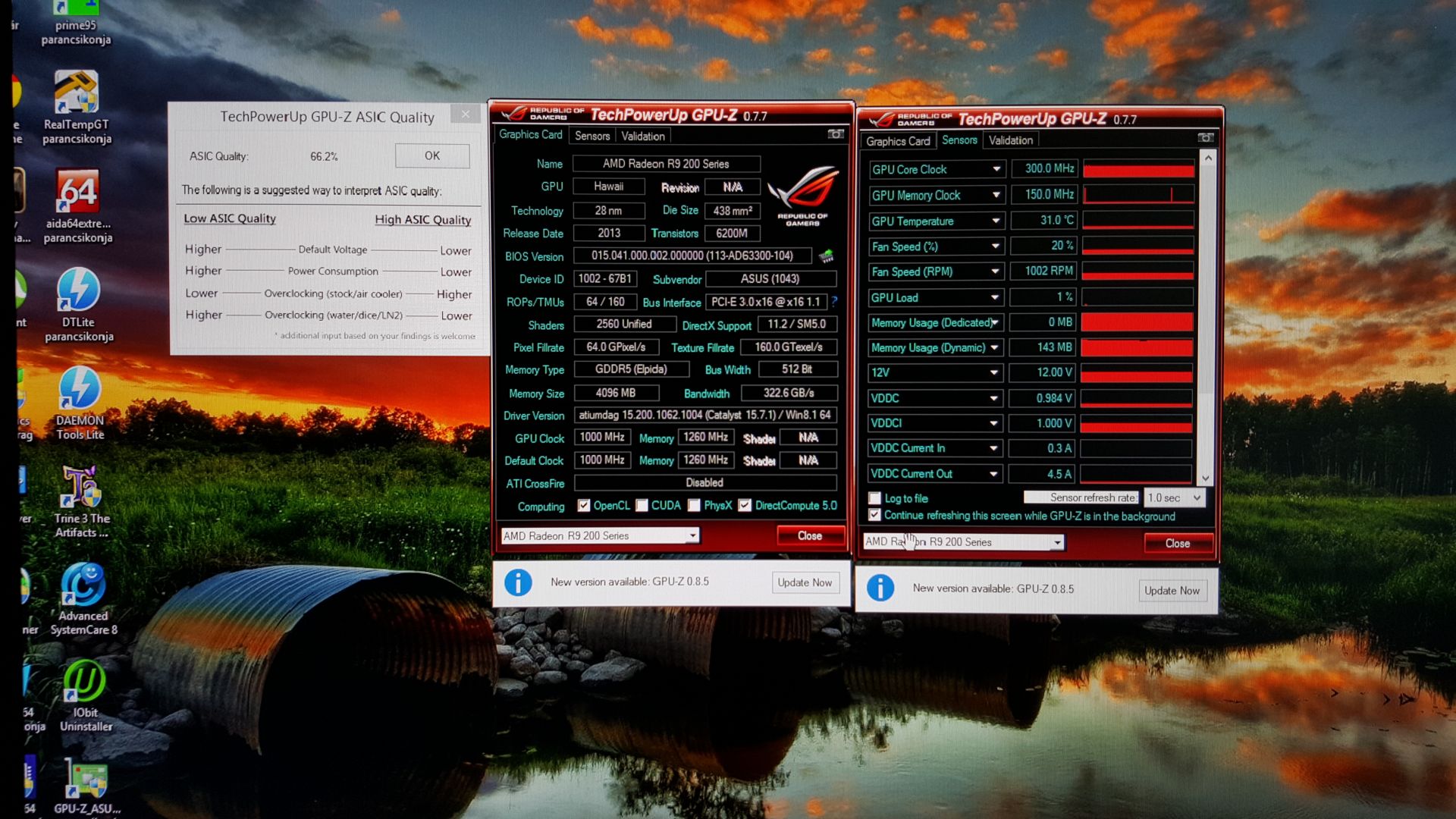Enable the Log to file checkbox
The image size is (1456, 819).
coord(875,498)
